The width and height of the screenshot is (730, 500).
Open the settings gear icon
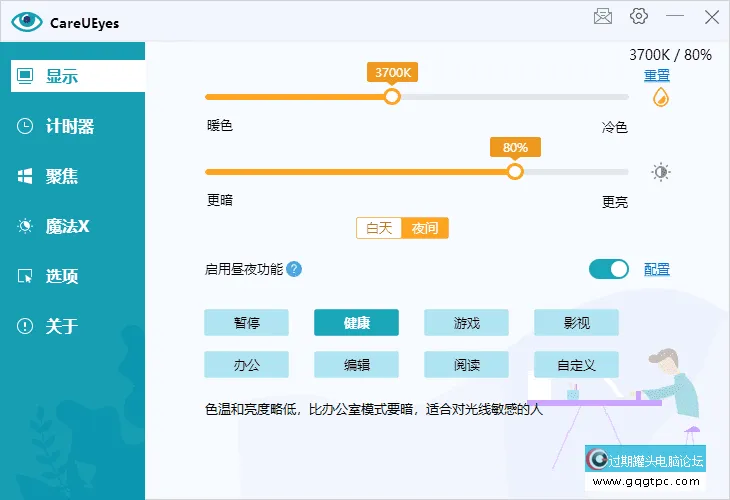pyautogui.click(x=639, y=17)
